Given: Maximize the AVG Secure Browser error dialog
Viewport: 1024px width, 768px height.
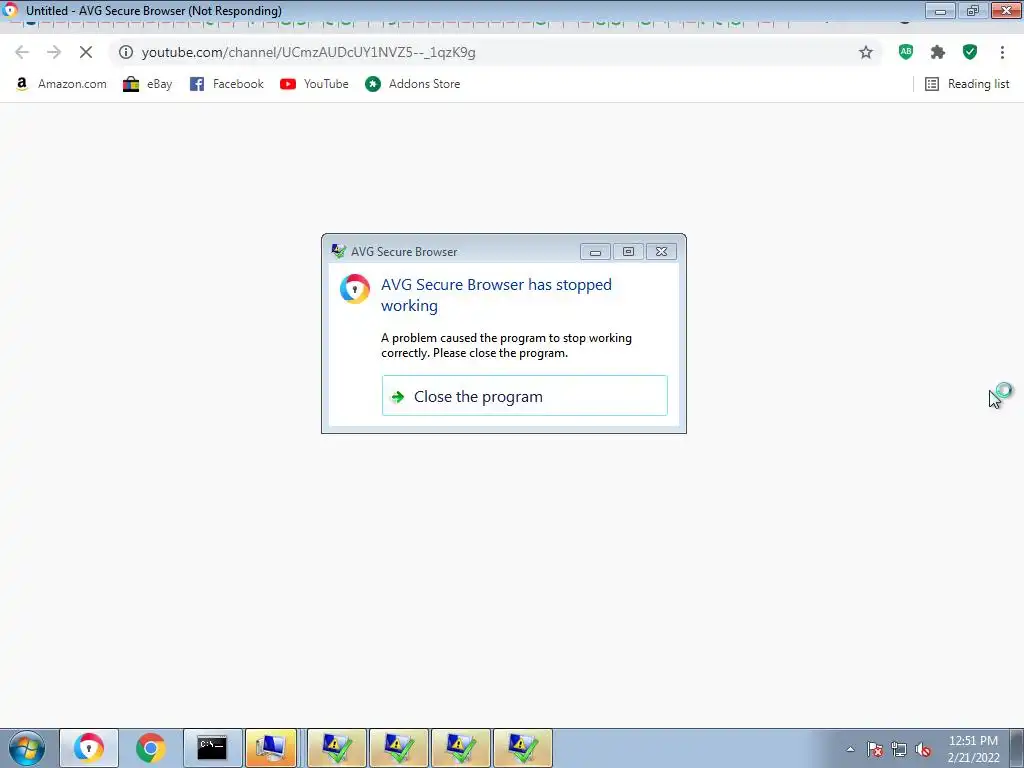Looking at the screenshot, I should click(628, 251).
